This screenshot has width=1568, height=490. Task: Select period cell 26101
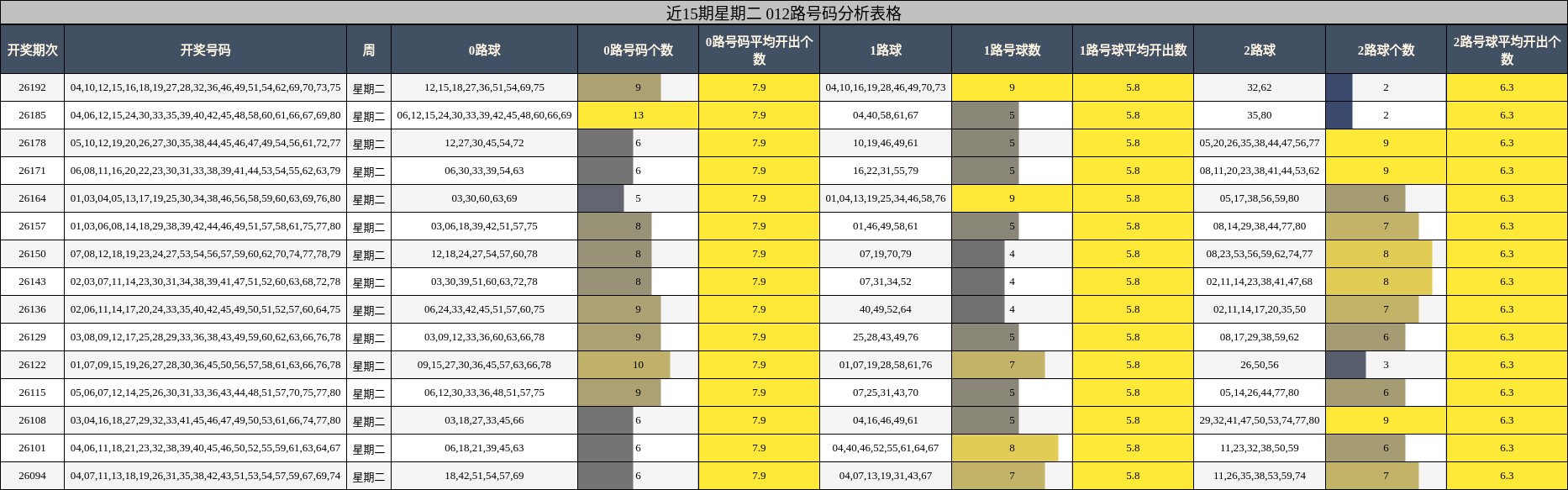pos(32,448)
